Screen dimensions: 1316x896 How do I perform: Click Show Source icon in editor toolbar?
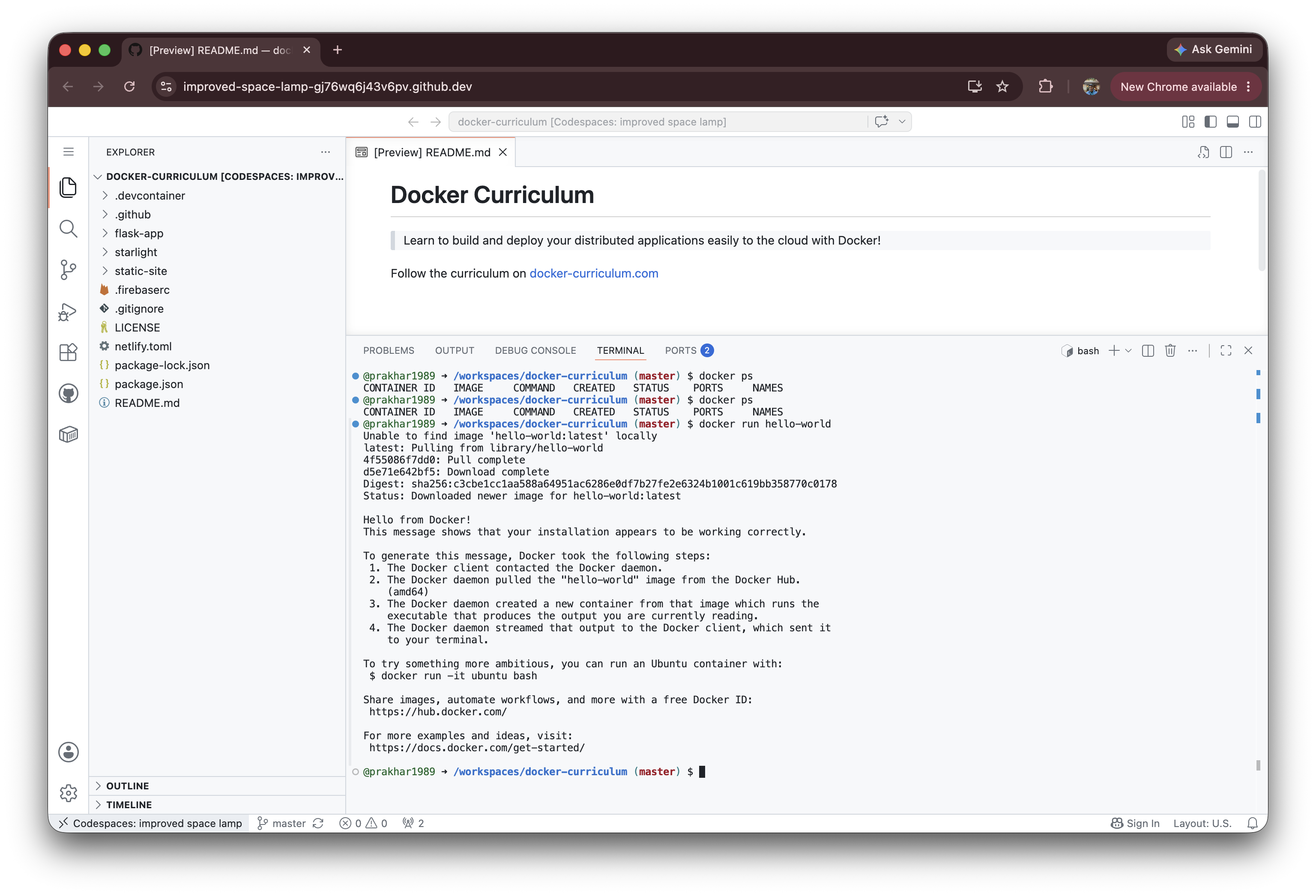(1203, 152)
